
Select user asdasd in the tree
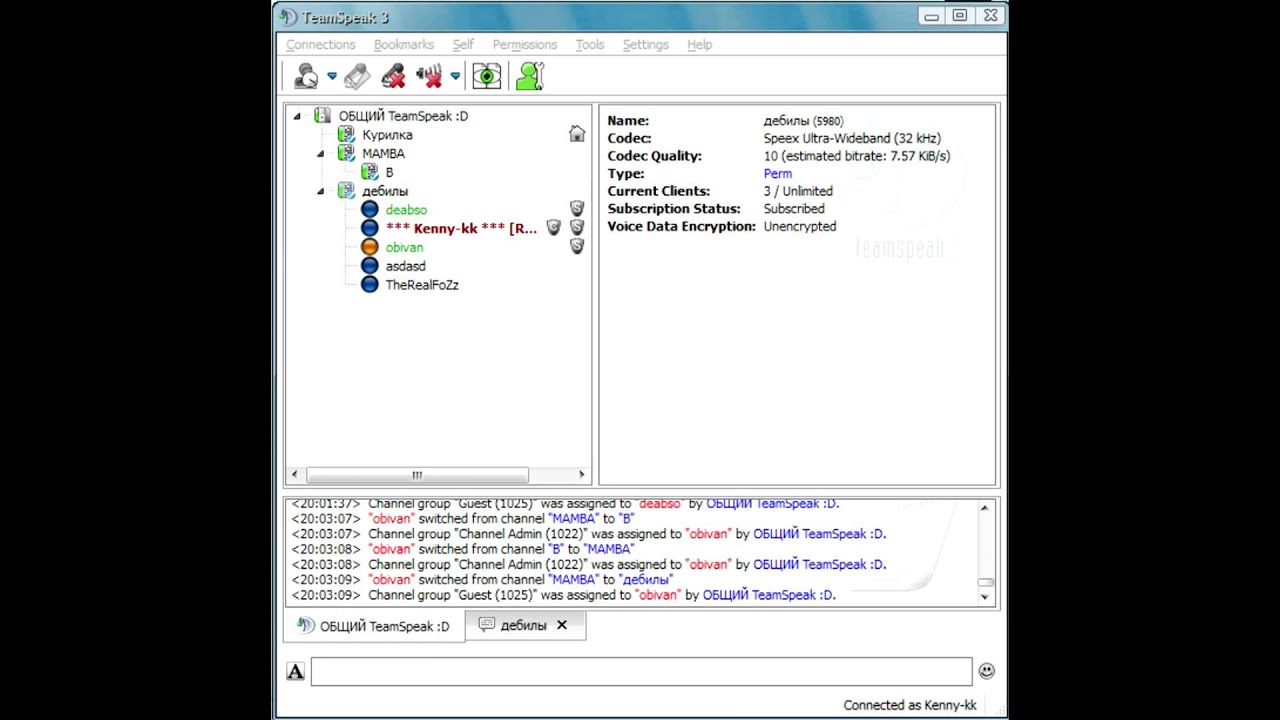(x=405, y=267)
